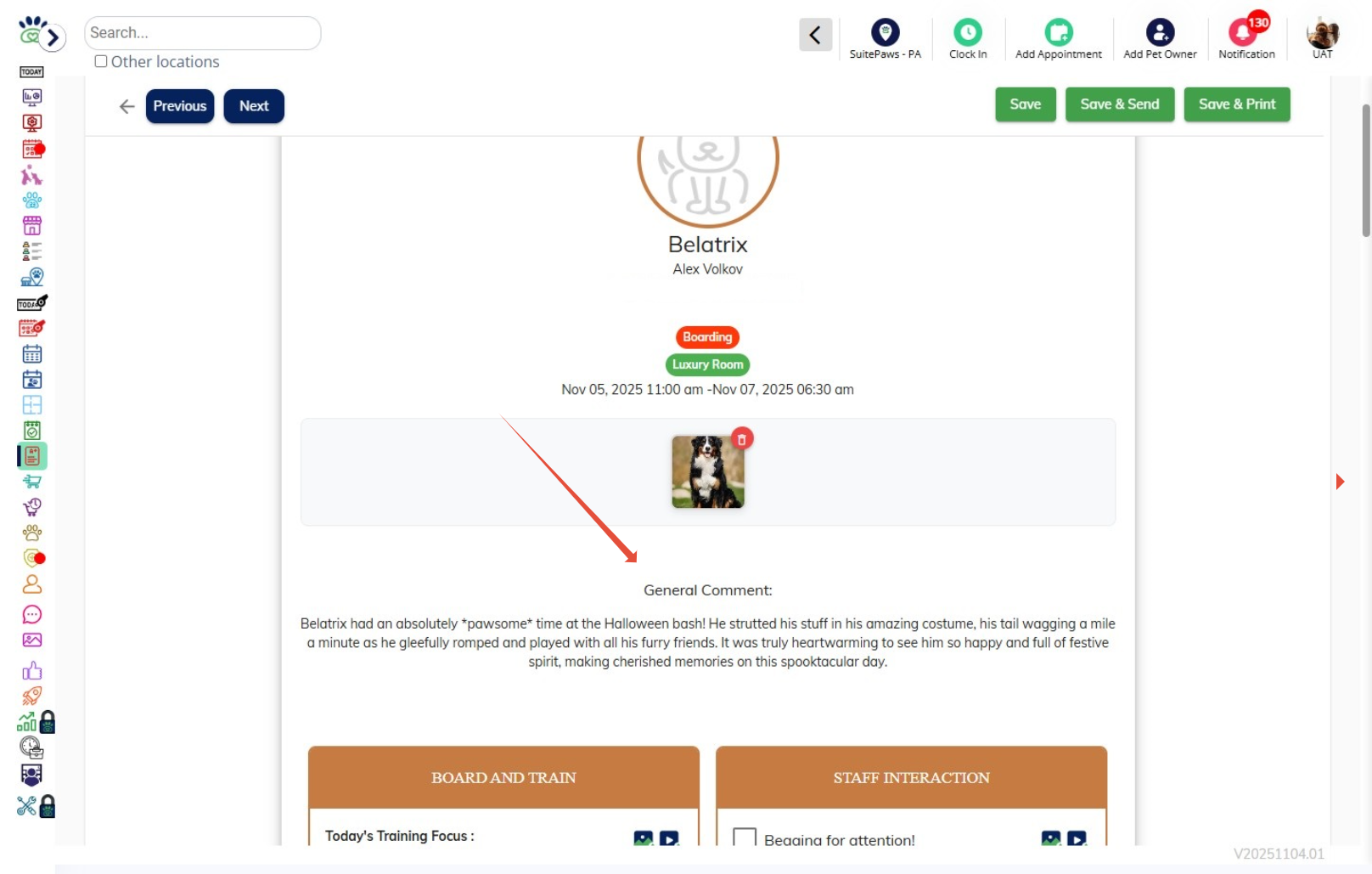Check the Begging for attention checkbox
Image resolution: width=1372 pixels, height=874 pixels.
745,837
